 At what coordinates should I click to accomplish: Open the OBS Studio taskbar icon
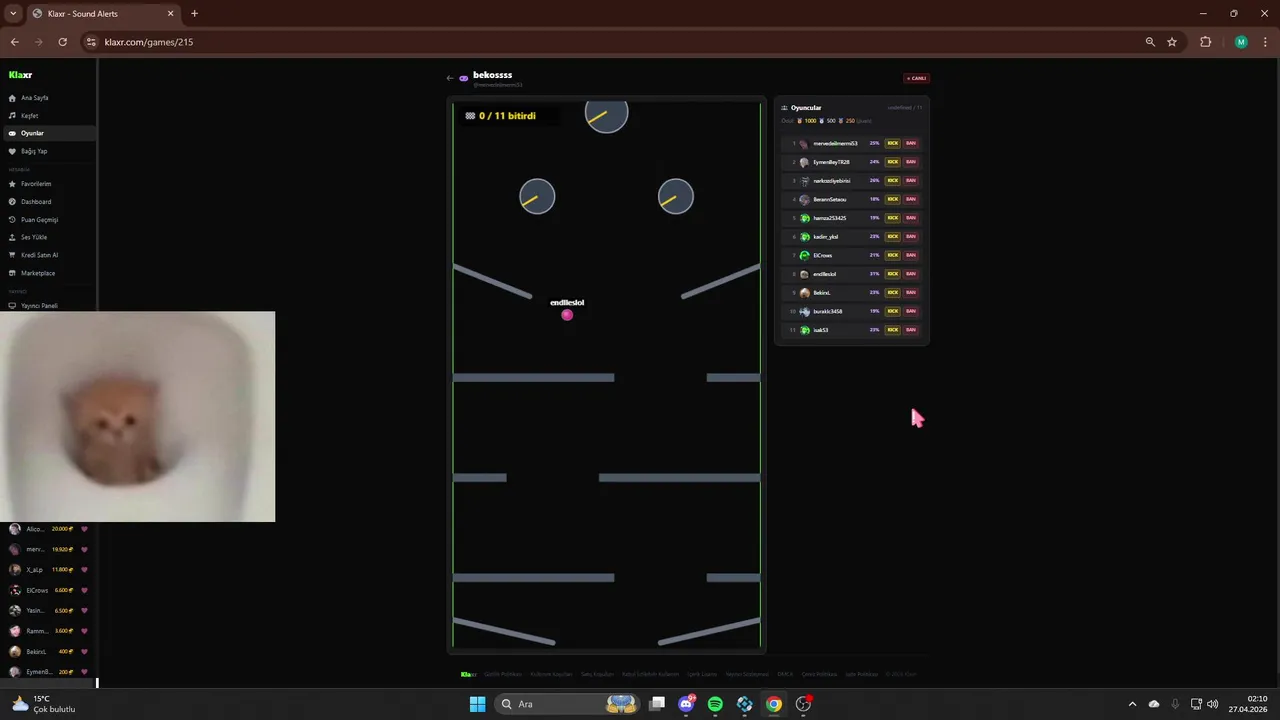[x=803, y=704]
